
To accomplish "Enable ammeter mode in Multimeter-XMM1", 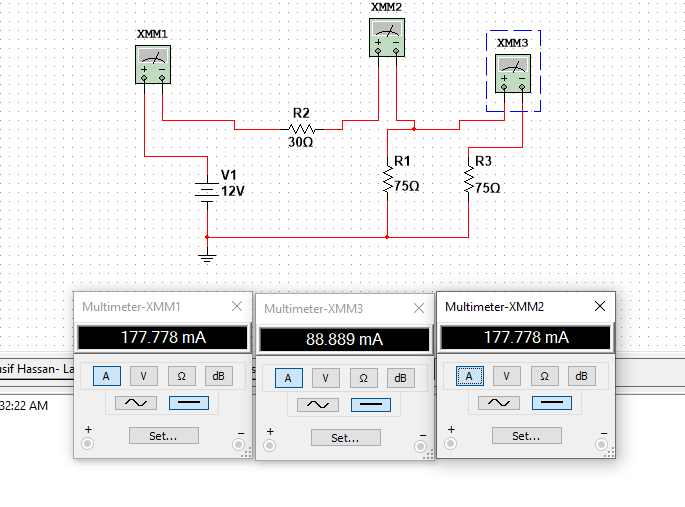I will point(107,376).
